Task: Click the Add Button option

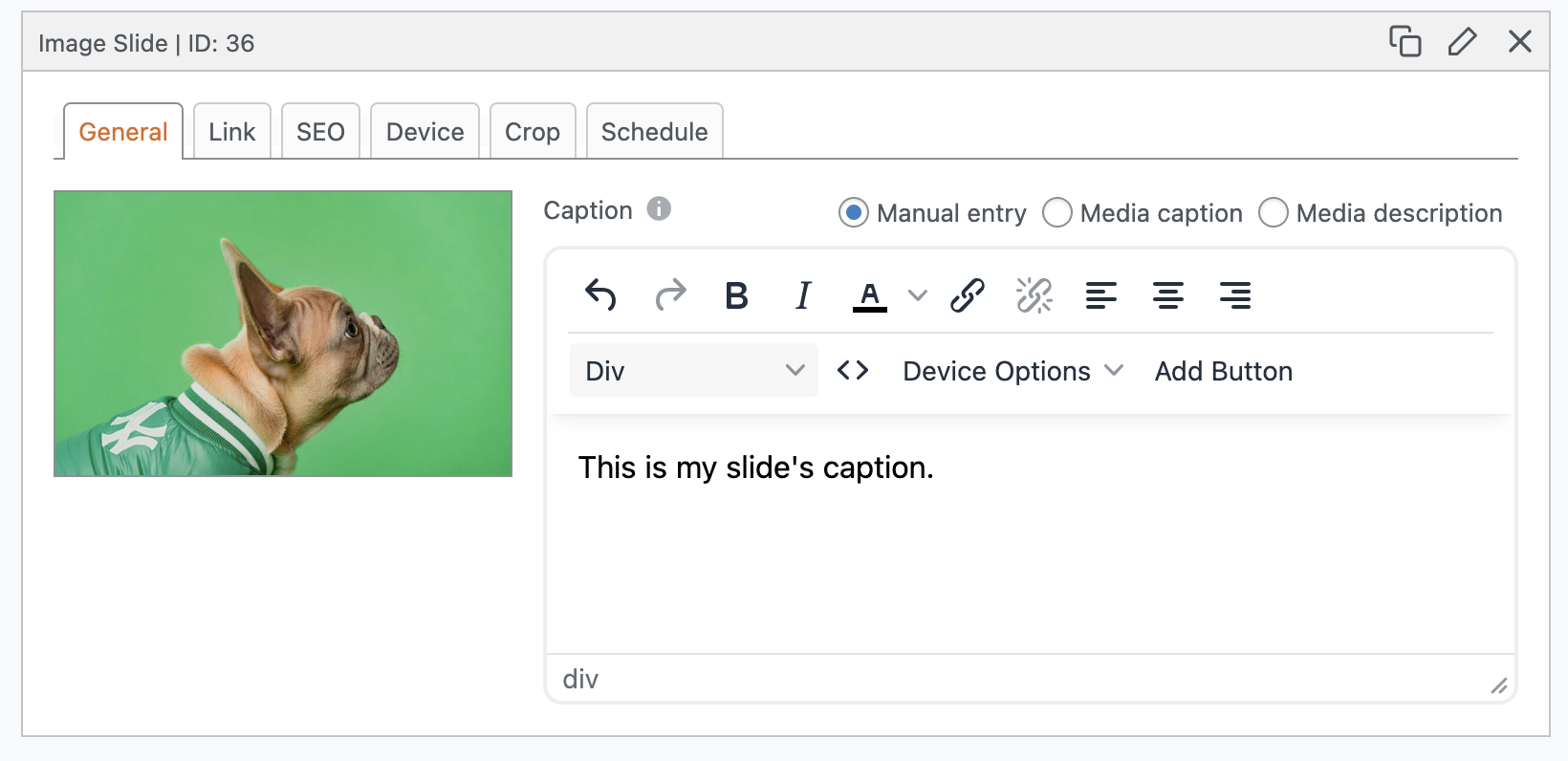Action: (1223, 371)
